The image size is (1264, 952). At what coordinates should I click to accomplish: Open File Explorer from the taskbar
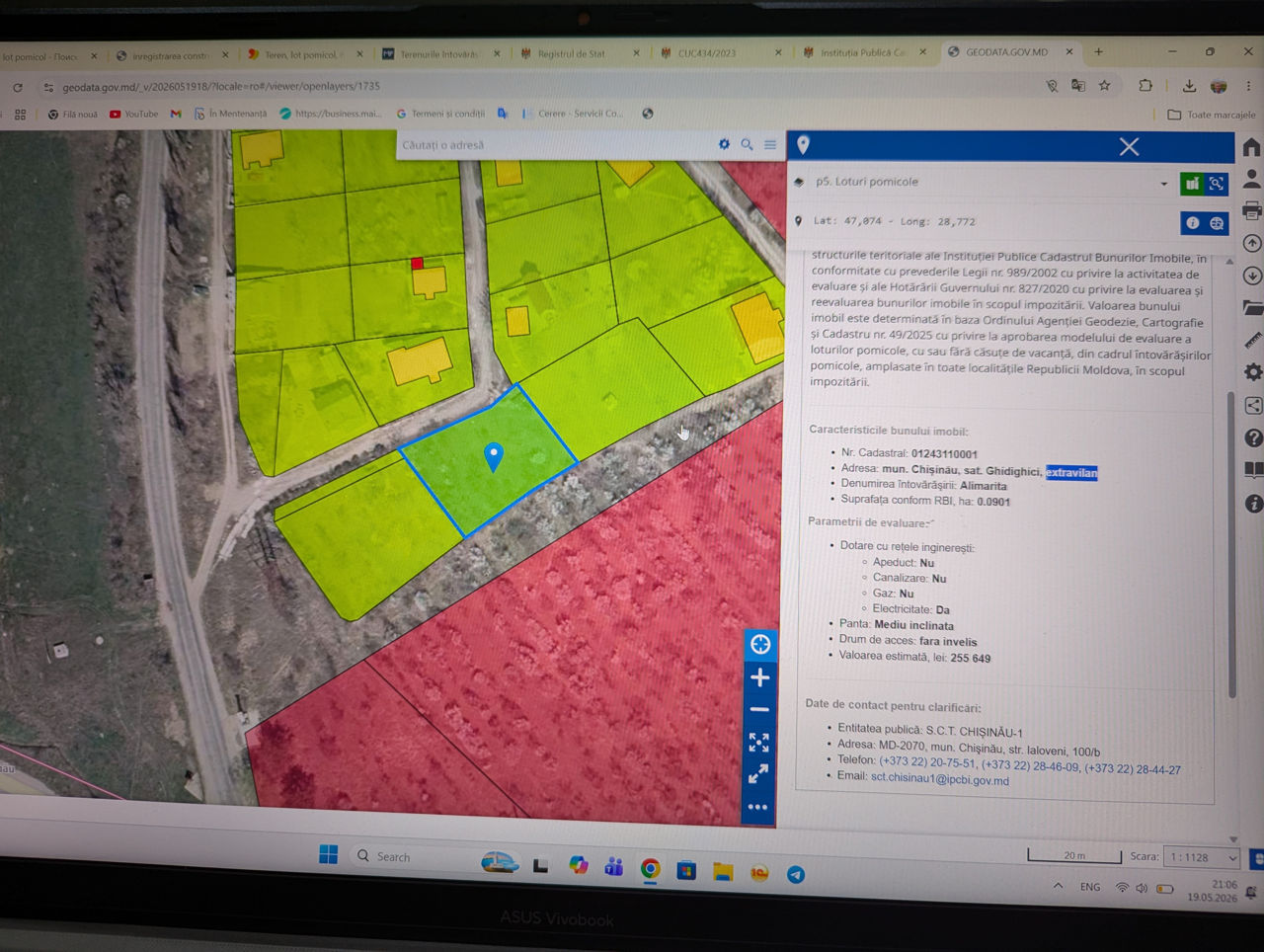click(723, 872)
